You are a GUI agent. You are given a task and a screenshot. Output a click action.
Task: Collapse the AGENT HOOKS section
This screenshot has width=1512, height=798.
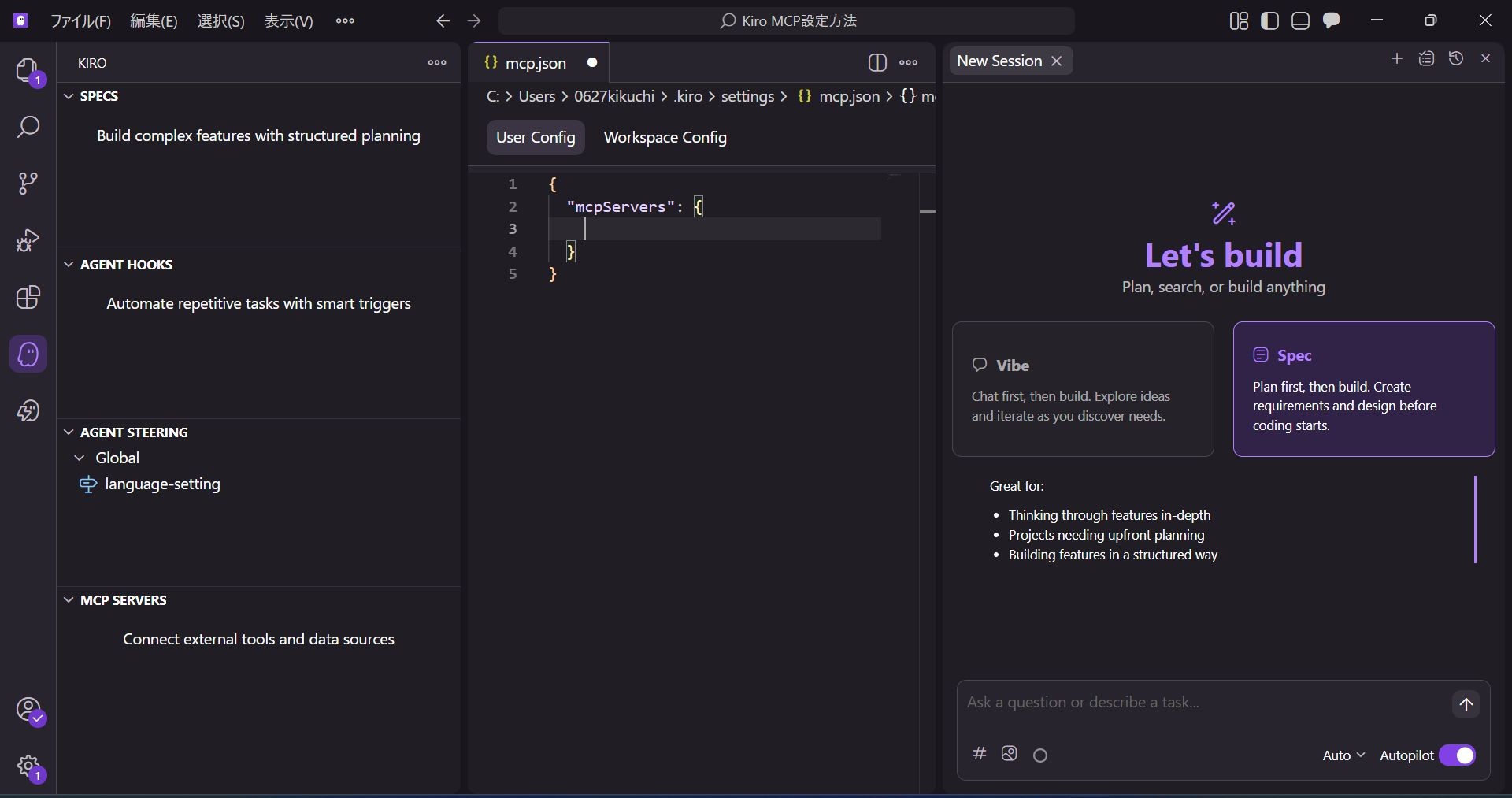(69, 265)
